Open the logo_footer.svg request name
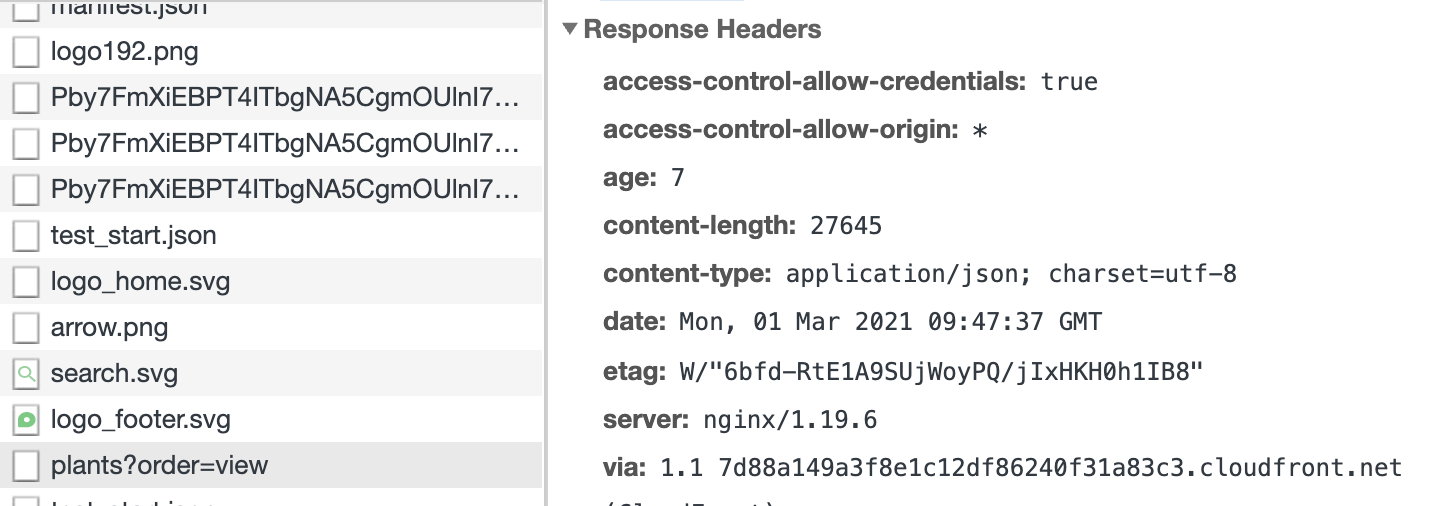Viewport: 1438px width, 506px height. coord(140,420)
